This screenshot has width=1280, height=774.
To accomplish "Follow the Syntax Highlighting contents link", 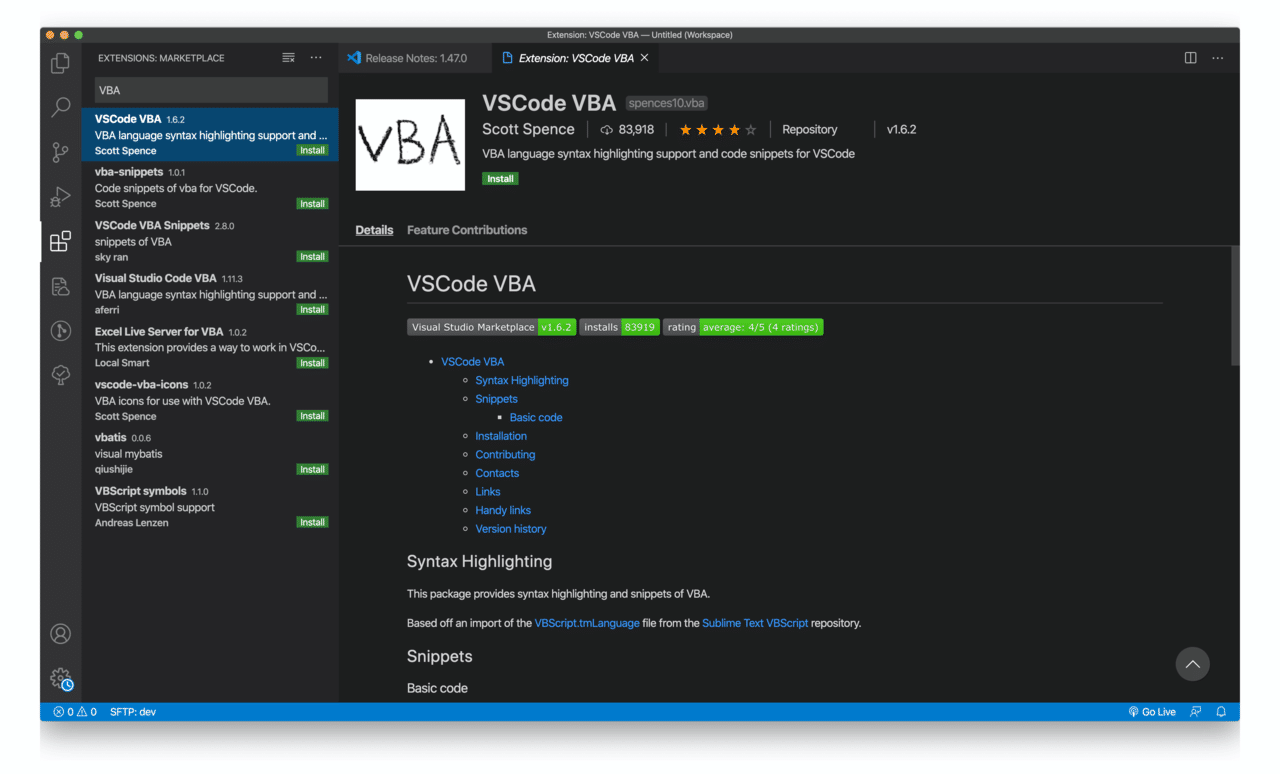I will coord(522,381).
